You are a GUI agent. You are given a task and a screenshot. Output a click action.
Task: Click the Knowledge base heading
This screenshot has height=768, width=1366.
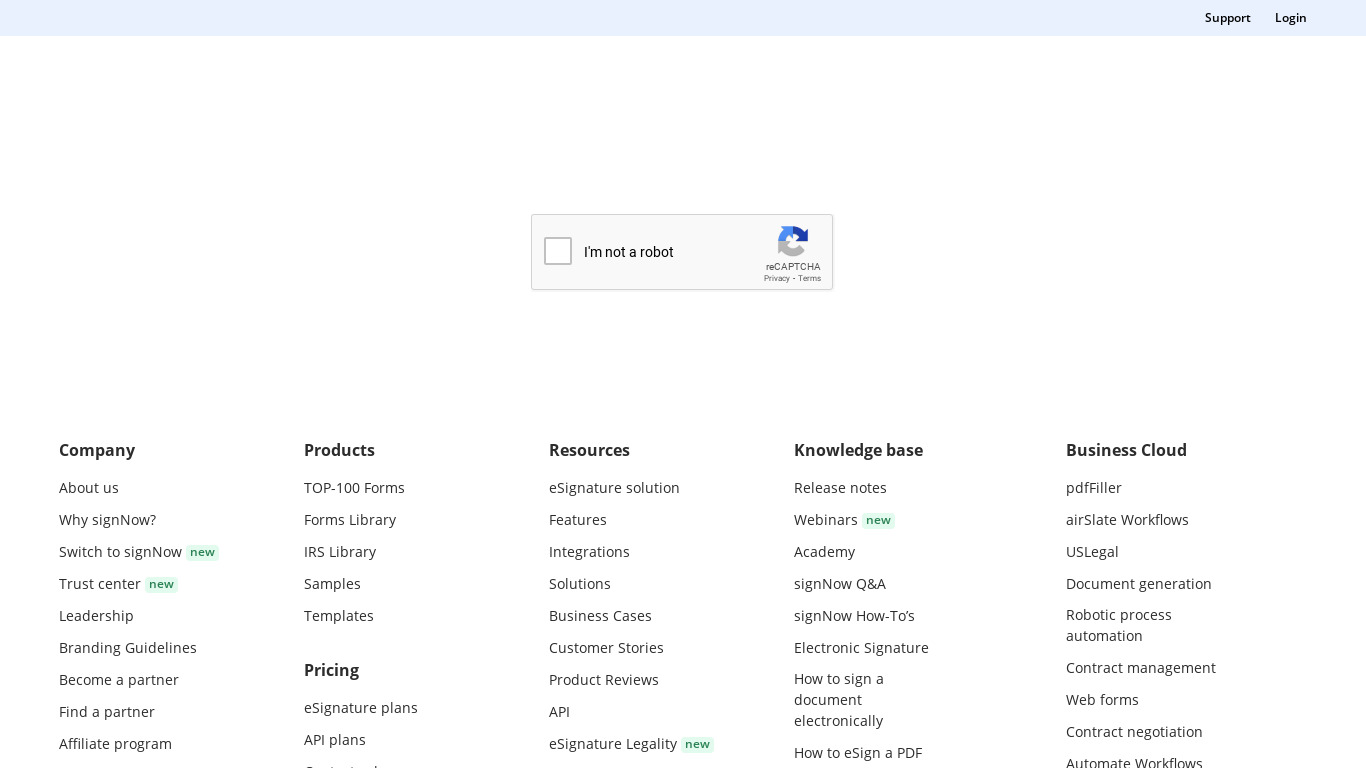tap(858, 450)
